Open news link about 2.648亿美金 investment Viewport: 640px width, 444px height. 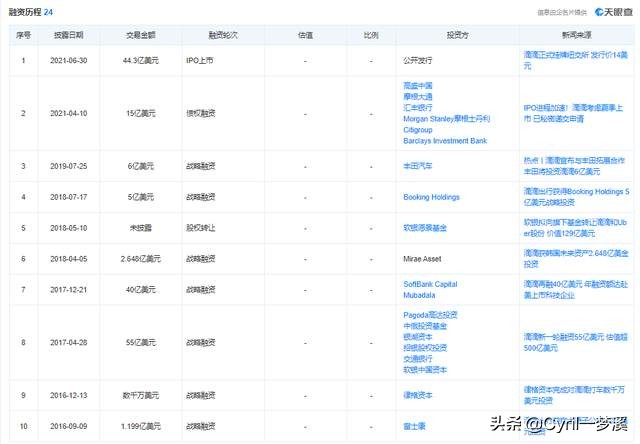[x=576, y=259]
